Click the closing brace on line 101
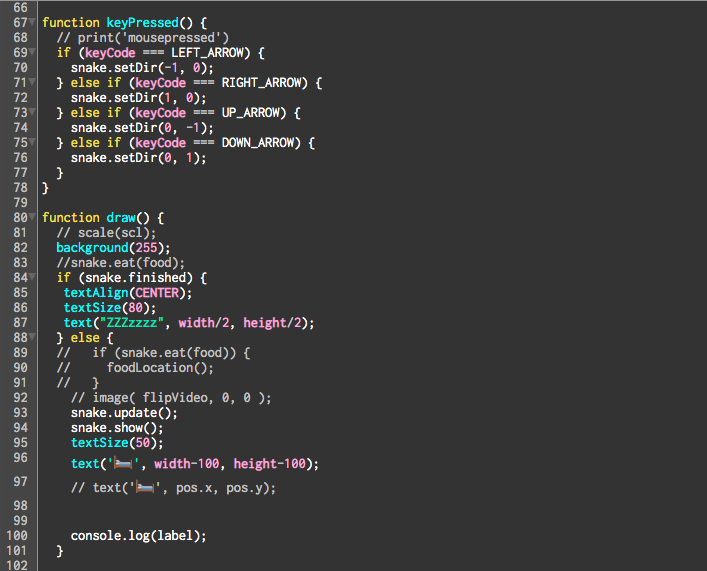707x571 pixels. [x=60, y=551]
